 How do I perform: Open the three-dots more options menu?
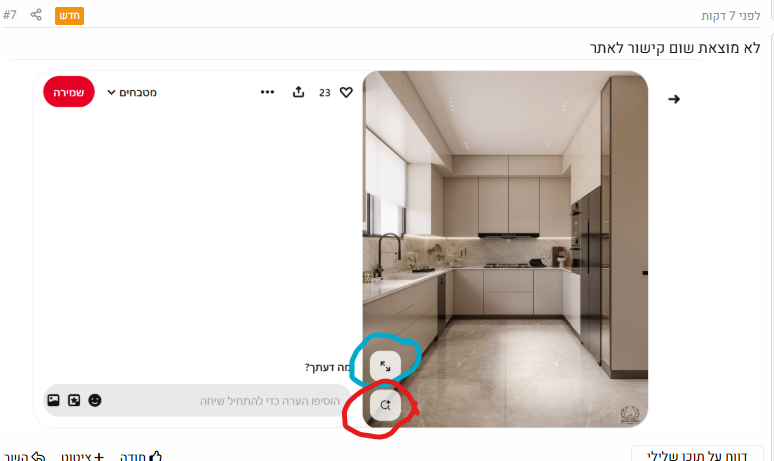tap(267, 92)
